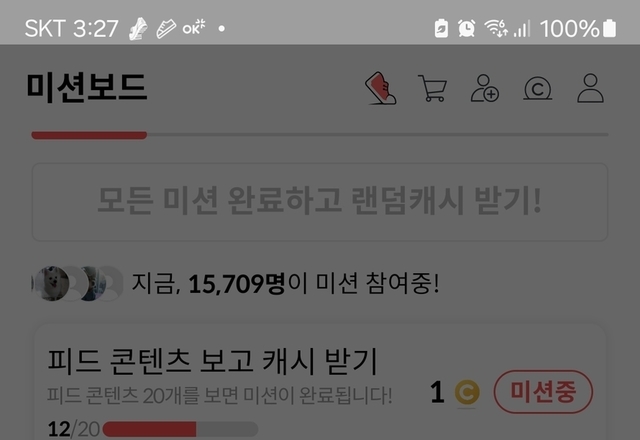The width and height of the screenshot is (640, 440).
Task: Tap the battery saver status icon
Action: point(441,29)
